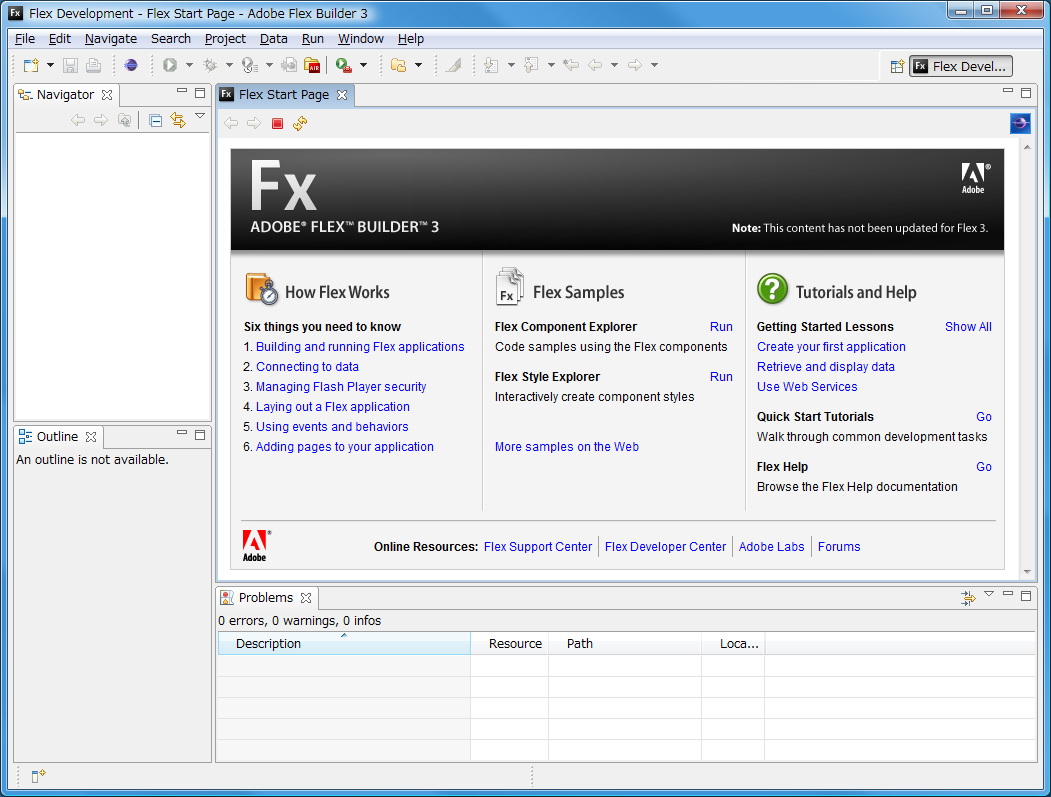Click the pencil mark occurrences icon
Screen dimensions: 1051x797
(x=454, y=65)
